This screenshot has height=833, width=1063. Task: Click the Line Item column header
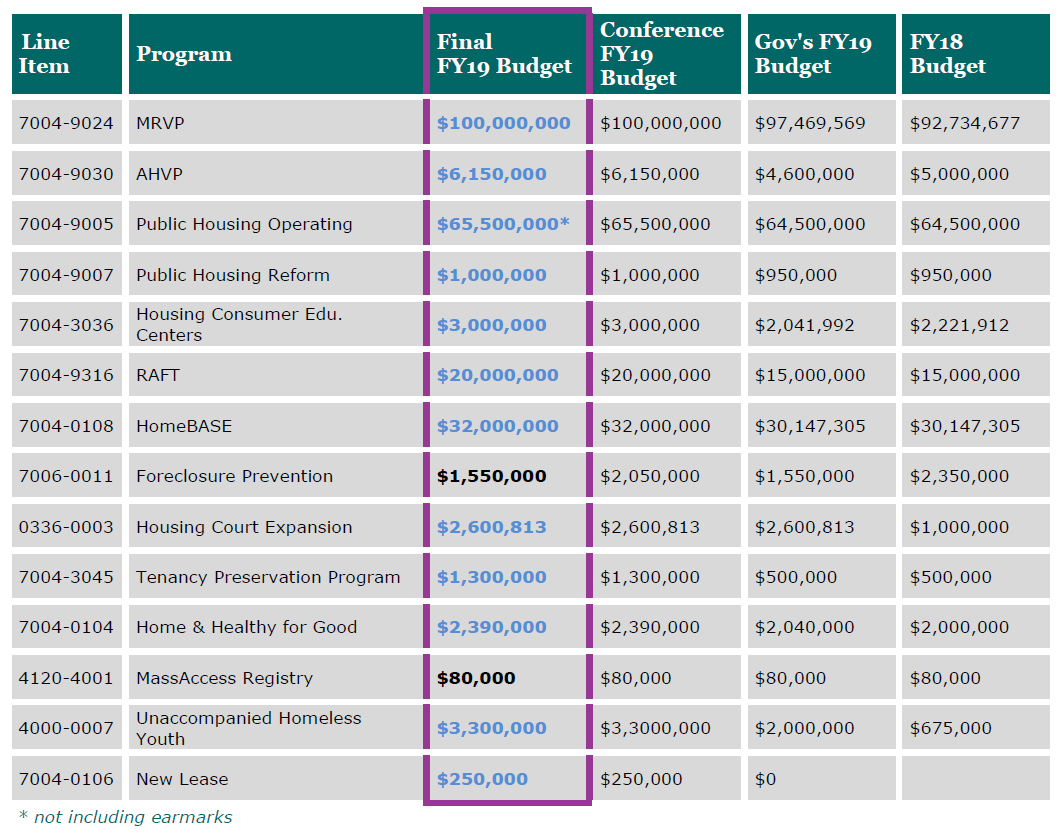(45, 54)
